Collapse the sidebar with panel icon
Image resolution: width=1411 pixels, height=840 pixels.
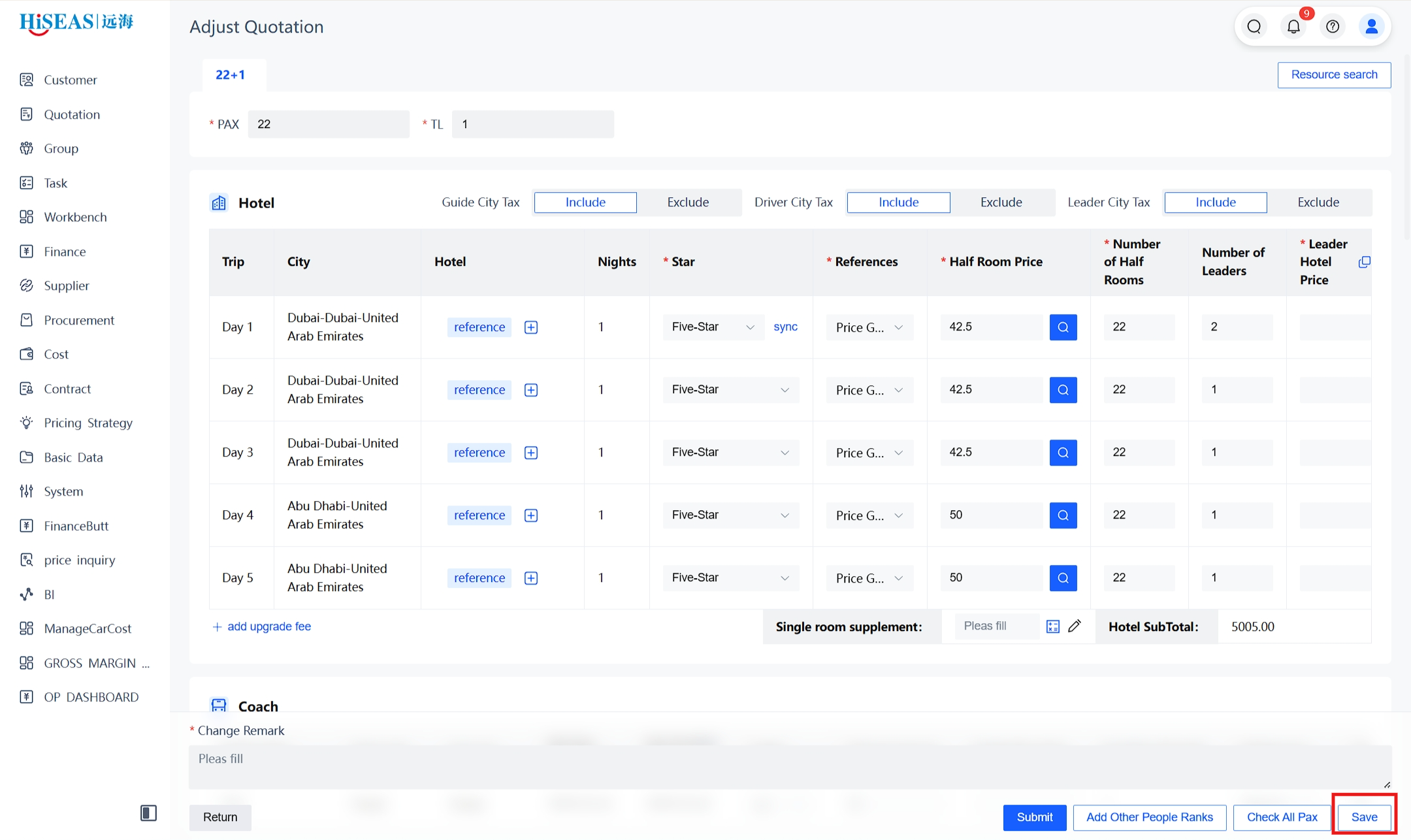click(148, 813)
